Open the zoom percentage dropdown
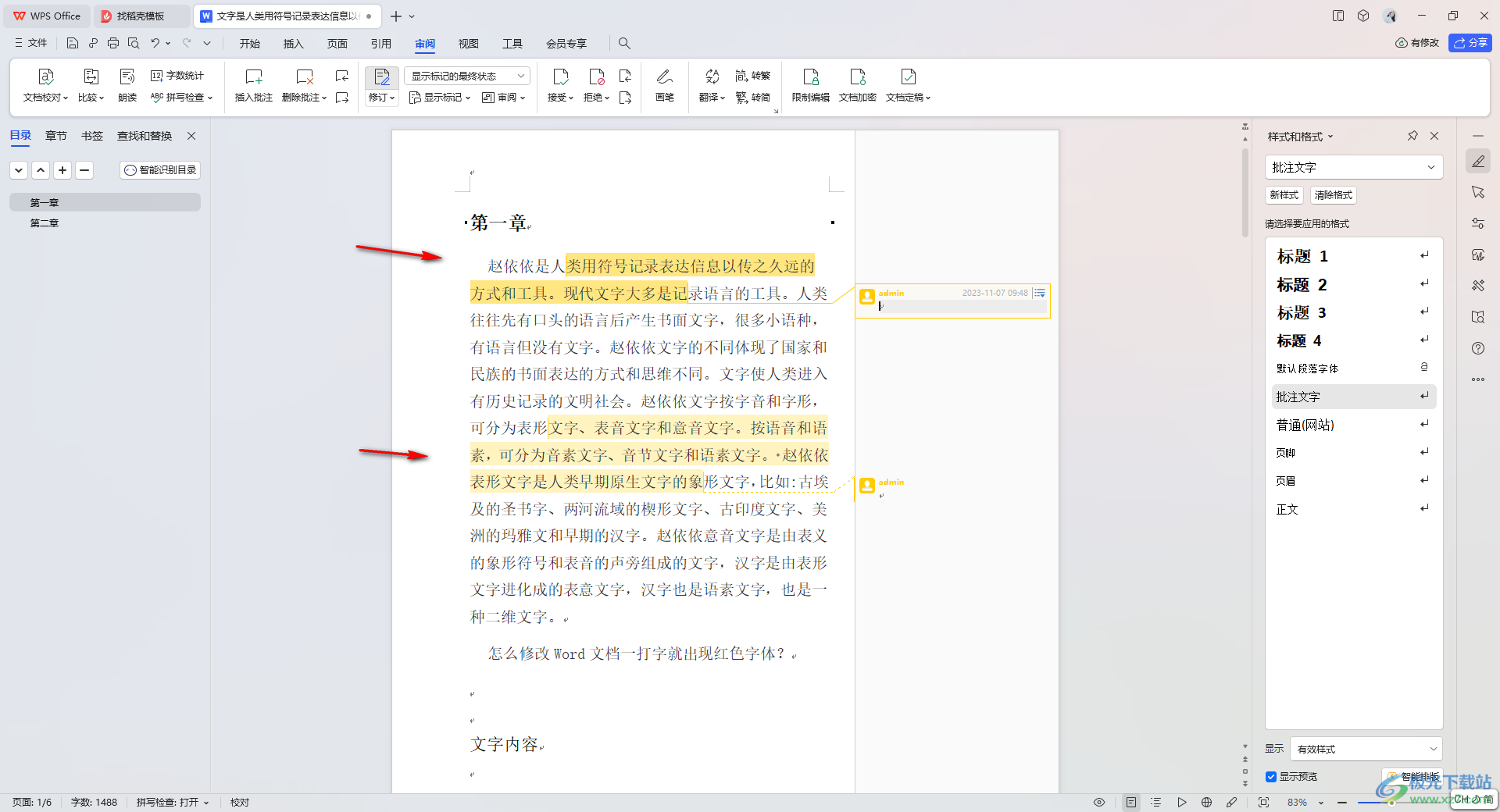 (1321, 802)
